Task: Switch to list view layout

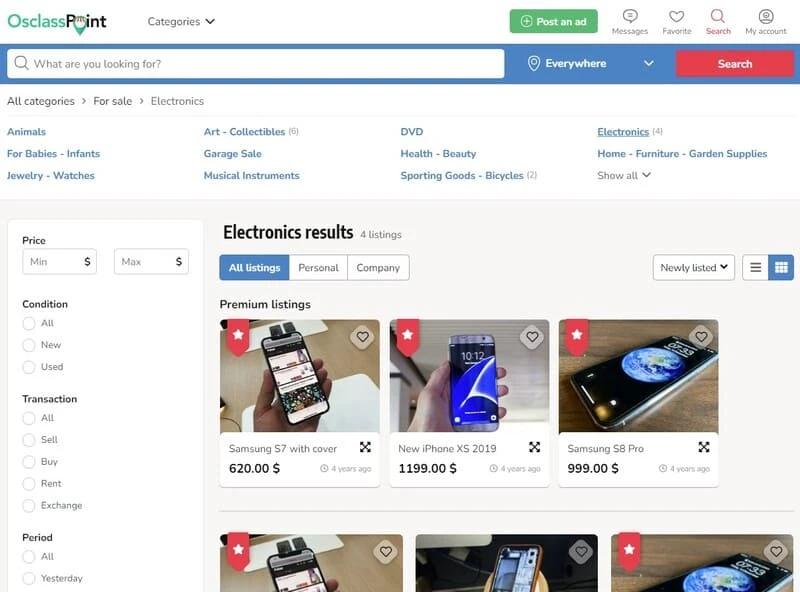Action: click(756, 267)
